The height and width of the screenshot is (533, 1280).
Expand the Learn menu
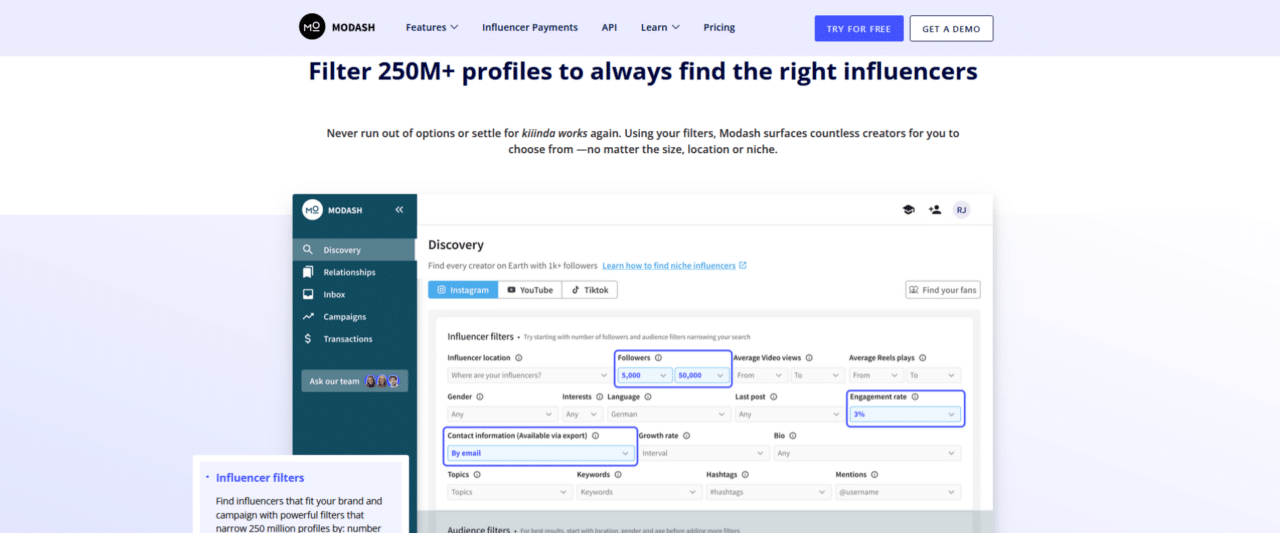[660, 28]
